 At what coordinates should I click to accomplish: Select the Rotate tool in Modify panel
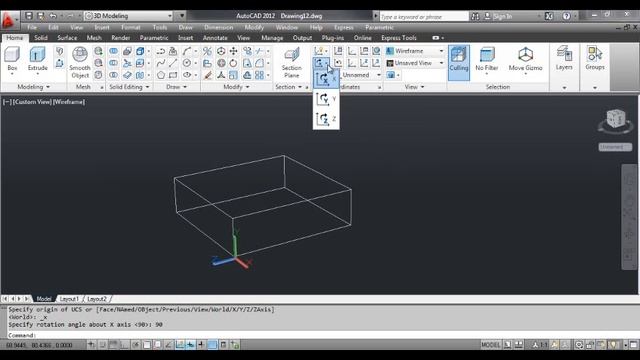pyautogui.click(x=233, y=63)
